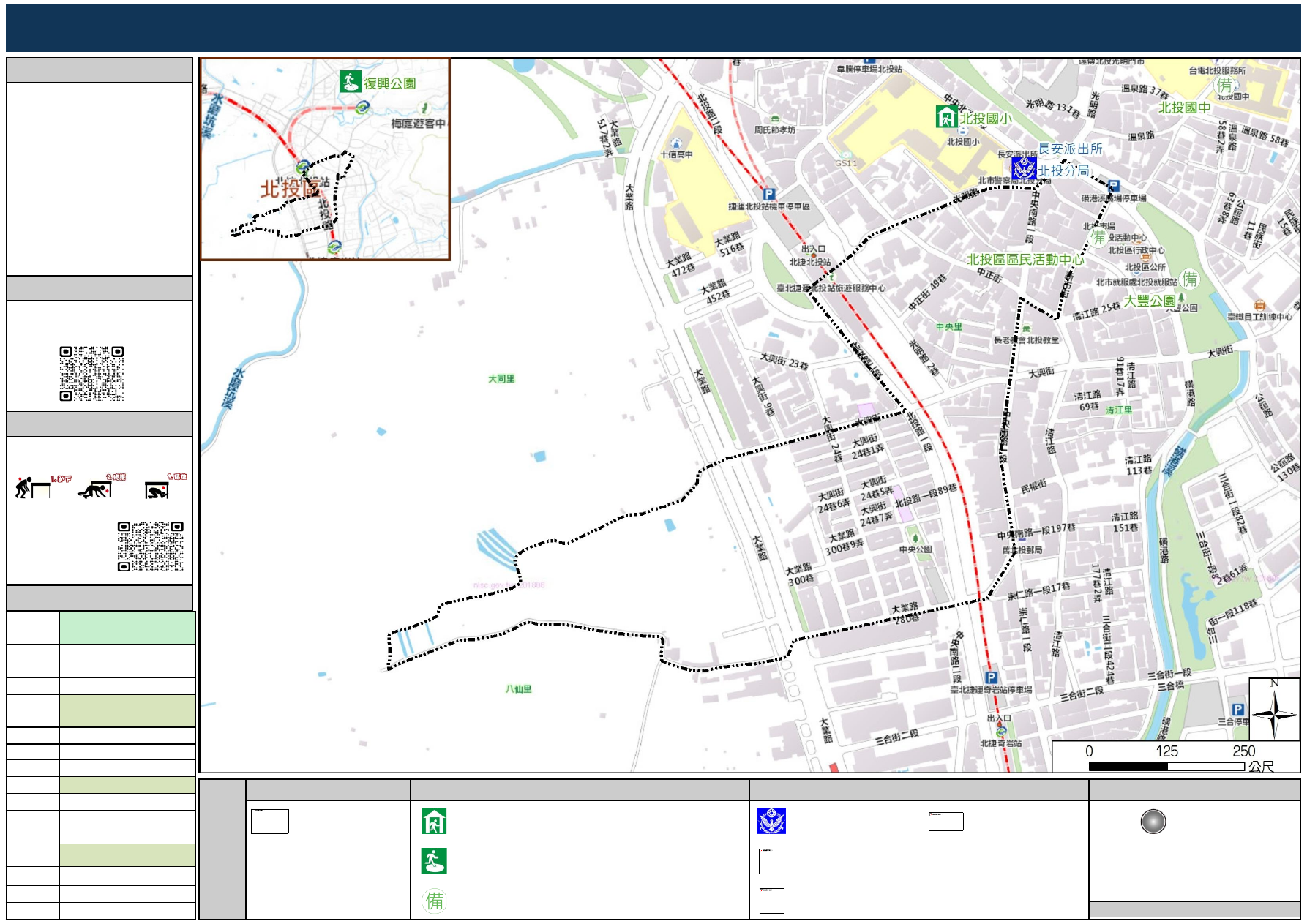Click the lower QR code below earthquake figures
The width and height of the screenshot is (1307, 924).
(150, 546)
